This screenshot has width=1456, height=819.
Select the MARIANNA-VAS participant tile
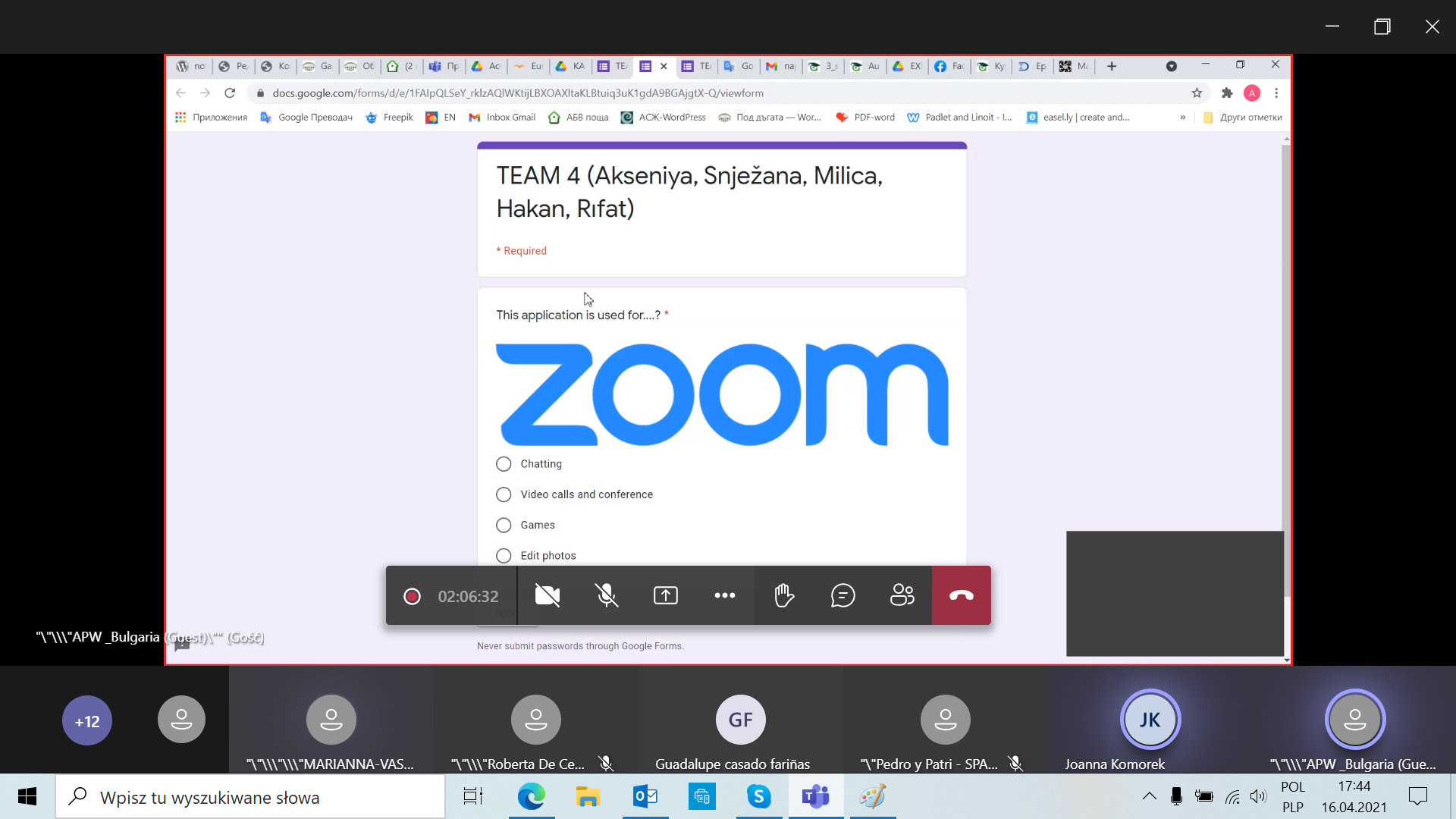point(331,720)
